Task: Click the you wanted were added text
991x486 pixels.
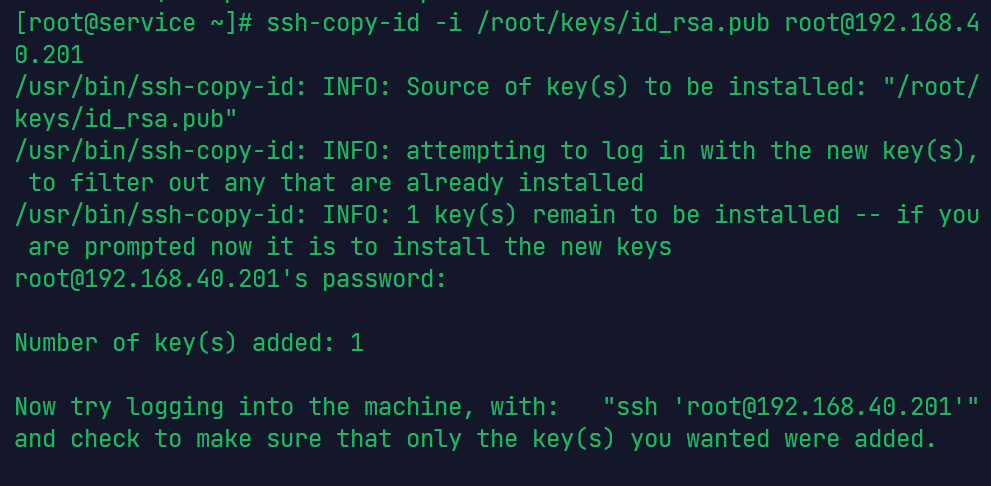Action: click(784, 439)
